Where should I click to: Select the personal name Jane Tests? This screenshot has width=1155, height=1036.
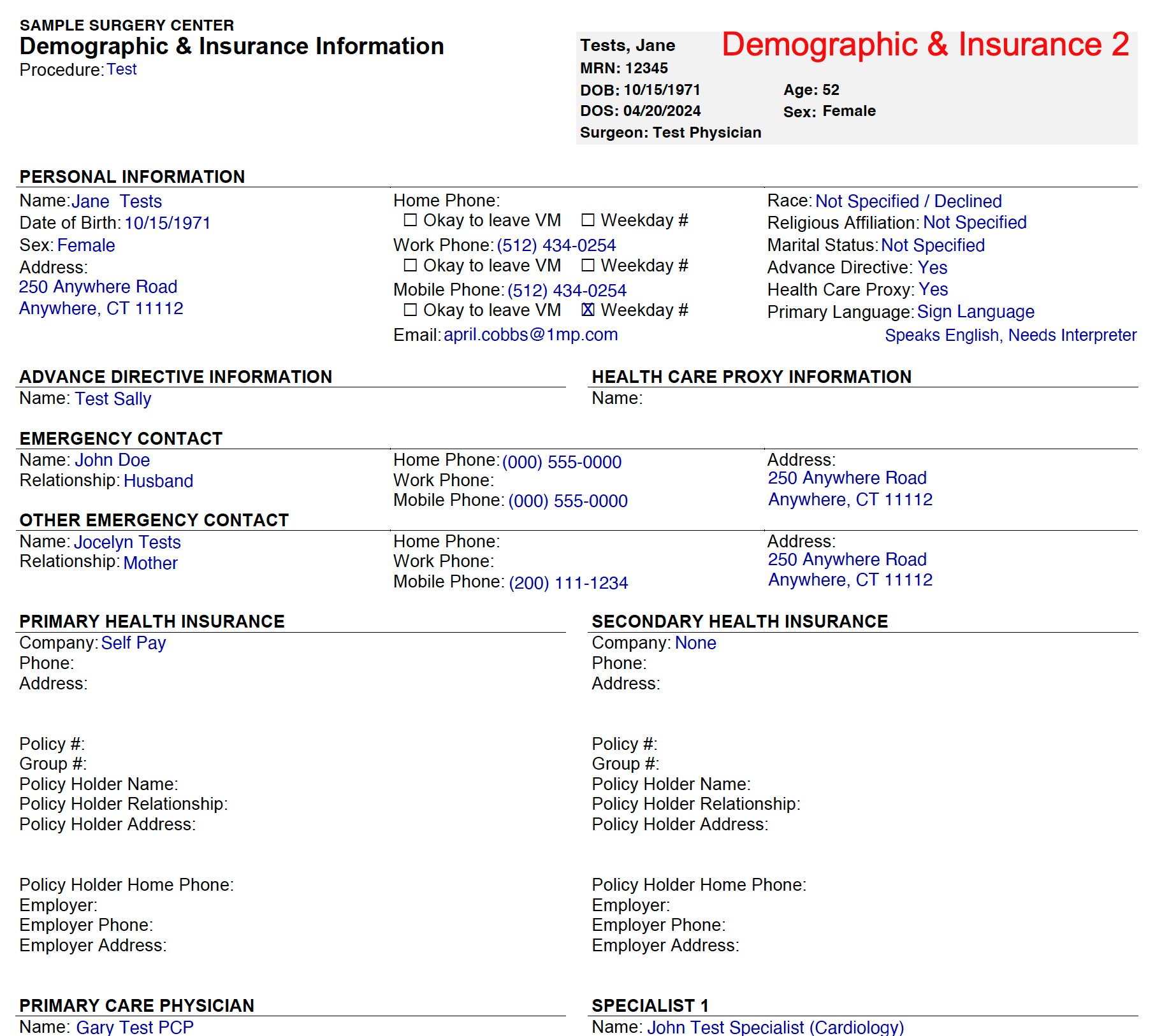tap(117, 201)
